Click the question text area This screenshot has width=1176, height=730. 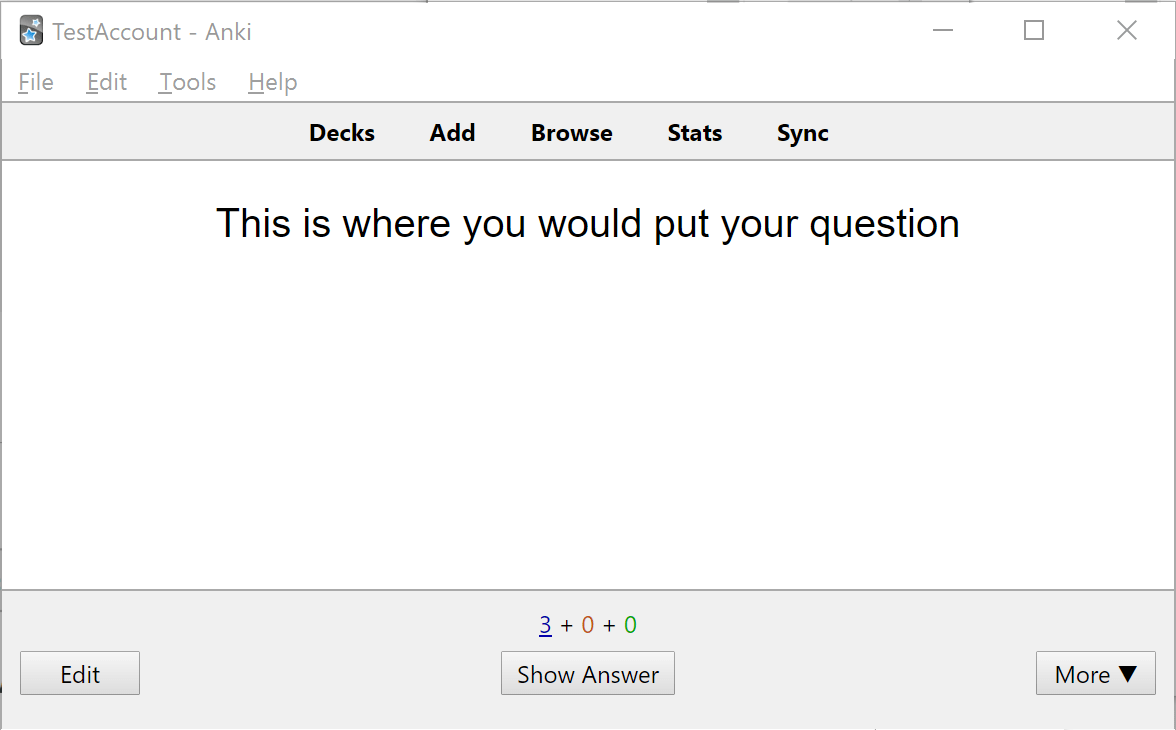588,223
